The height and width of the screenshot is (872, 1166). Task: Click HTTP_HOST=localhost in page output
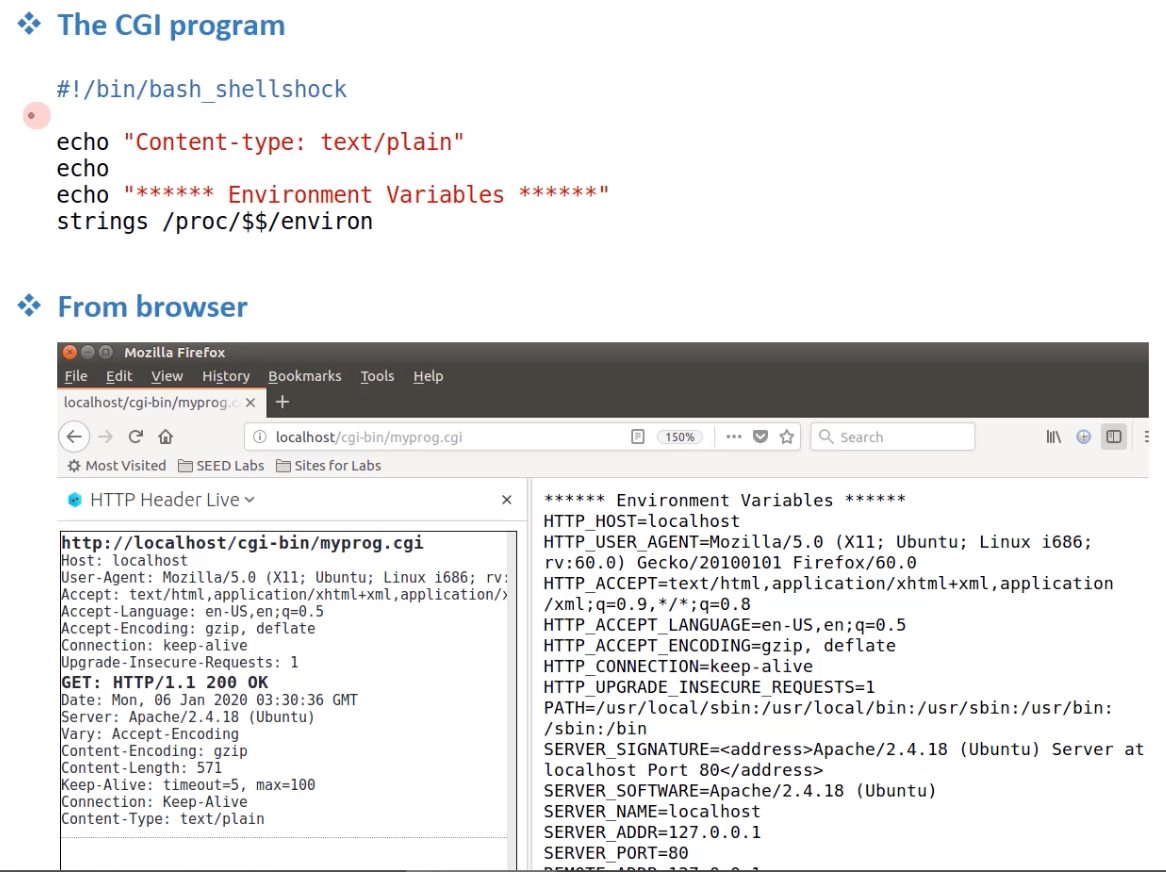pos(642,521)
